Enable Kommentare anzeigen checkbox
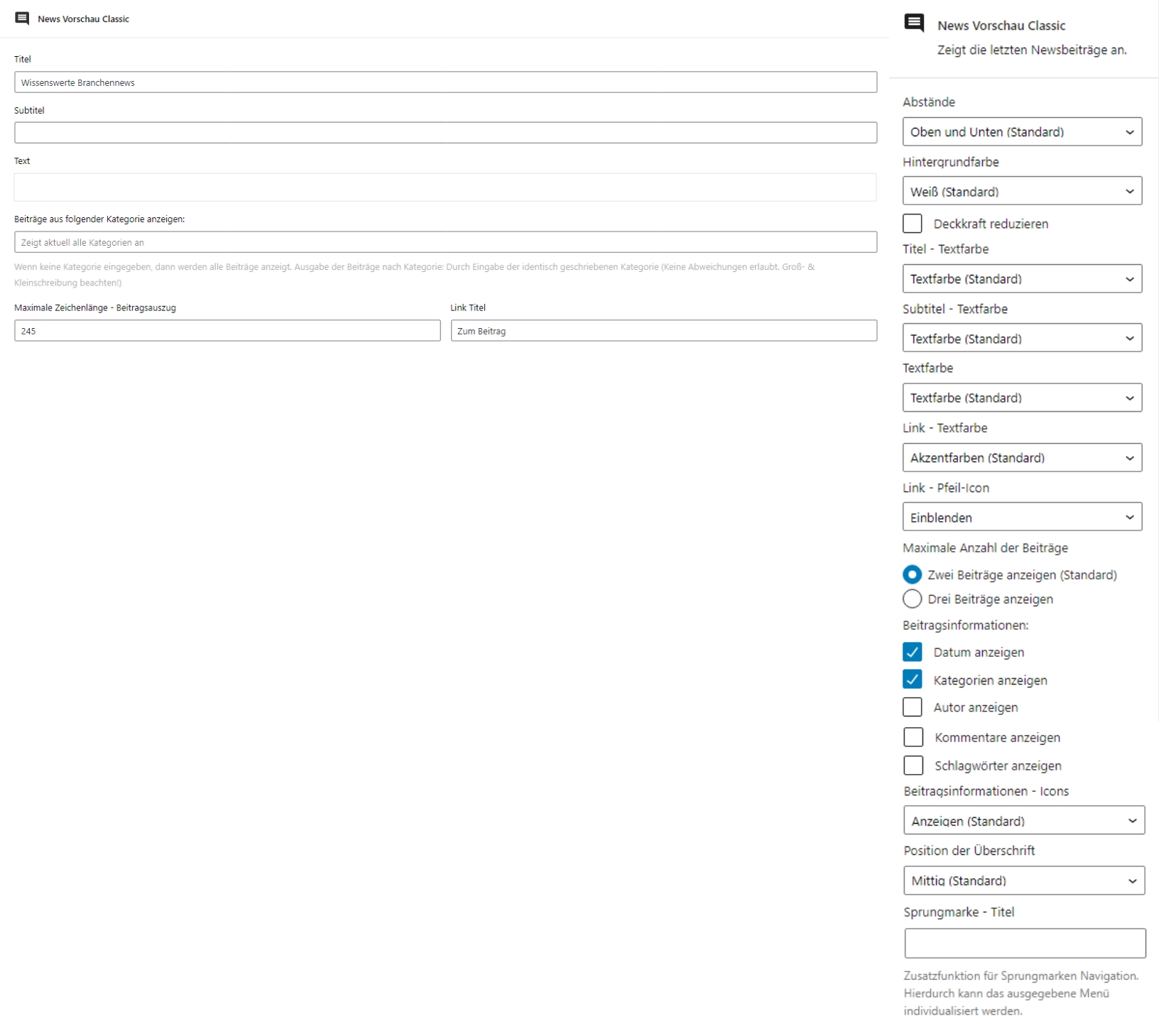 (x=914, y=737)
